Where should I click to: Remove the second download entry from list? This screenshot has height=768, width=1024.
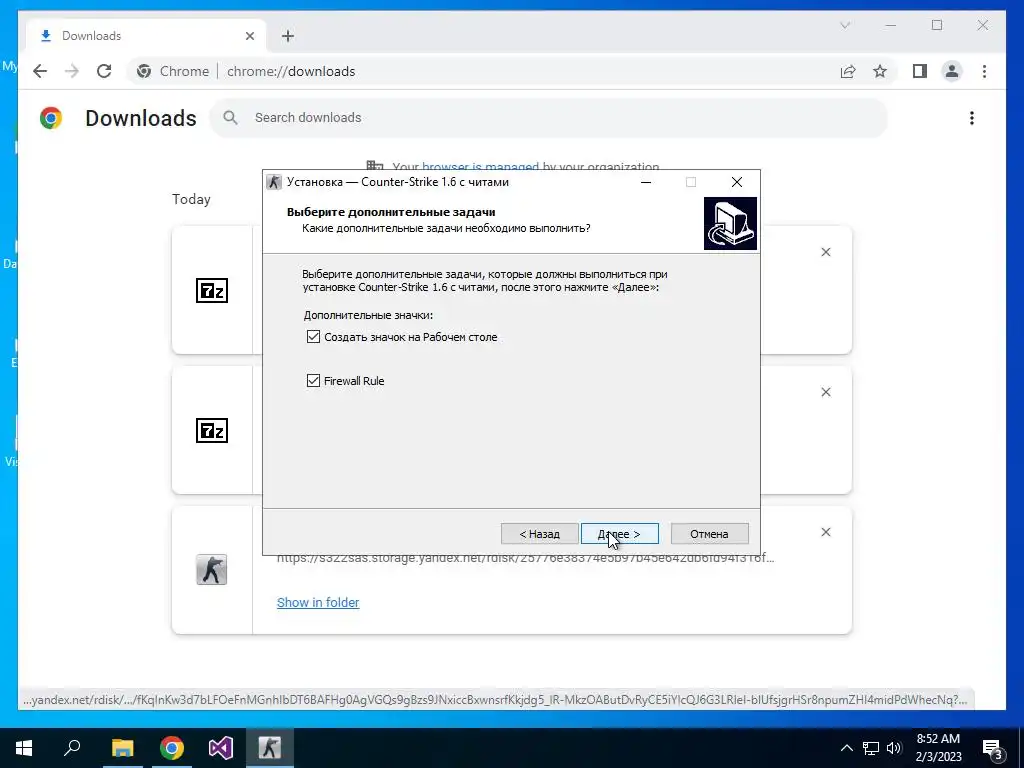[825, 392]
